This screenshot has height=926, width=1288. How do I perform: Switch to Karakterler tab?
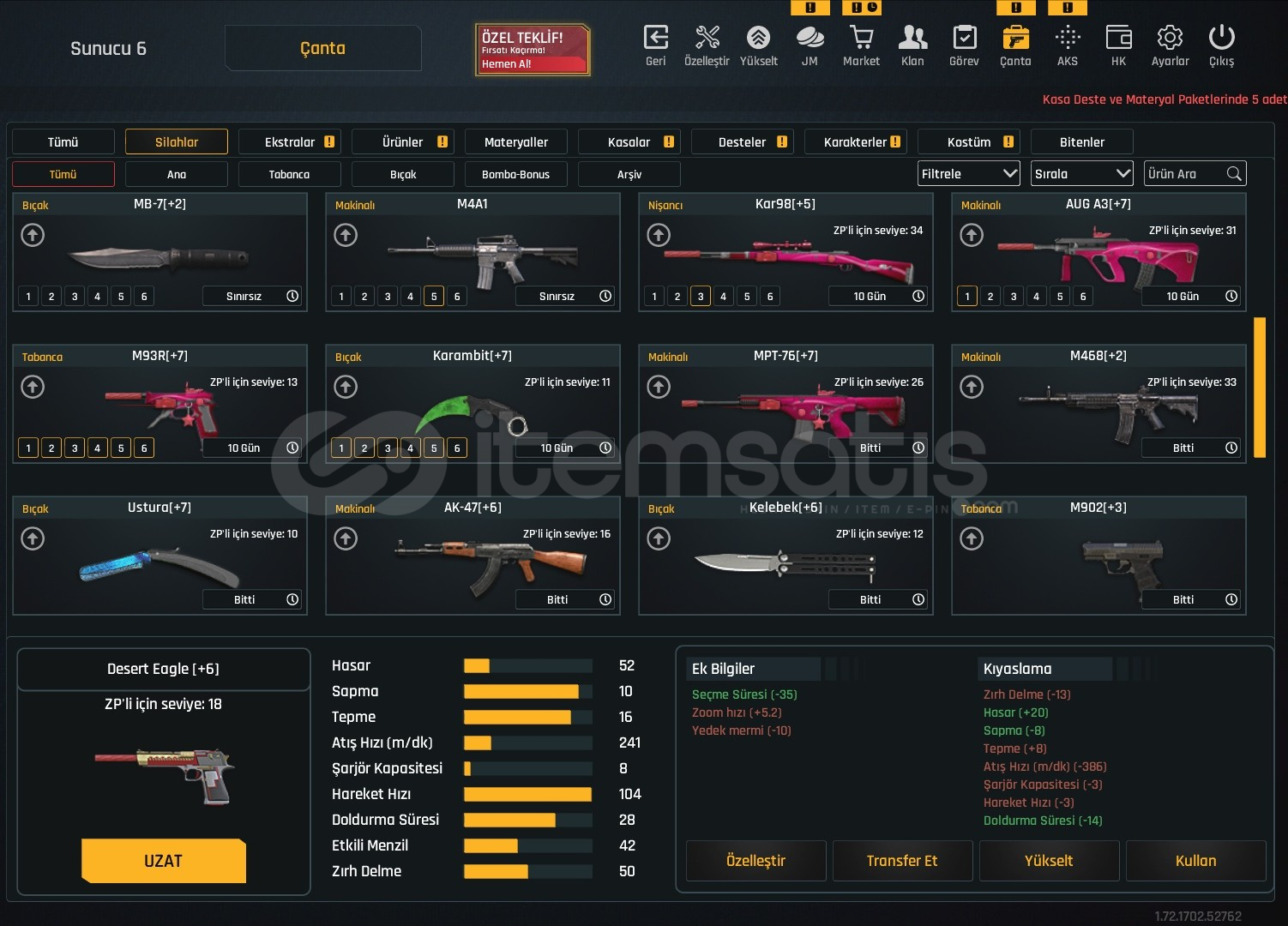click(856, 142)
